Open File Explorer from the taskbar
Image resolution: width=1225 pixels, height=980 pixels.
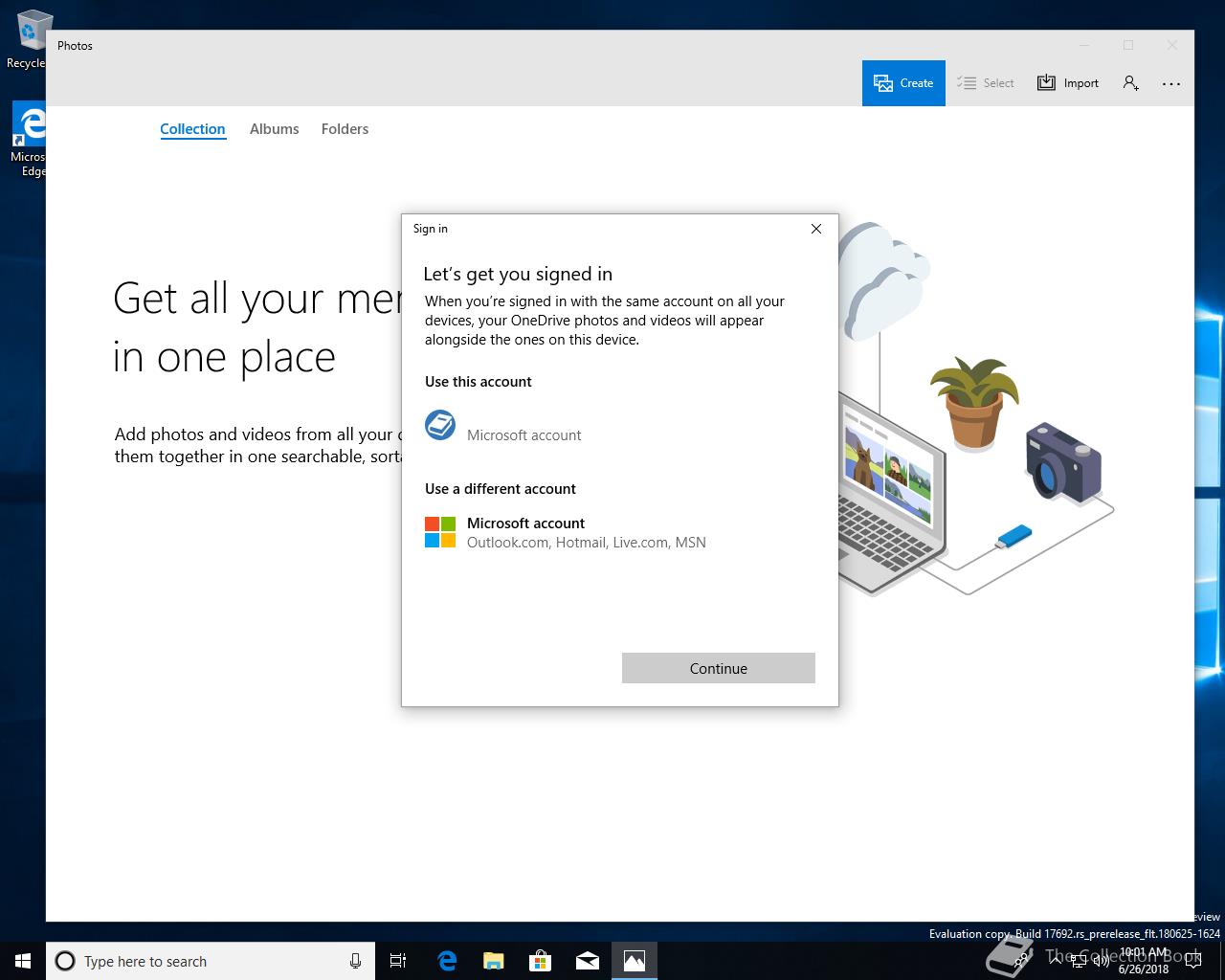(494, 961)
